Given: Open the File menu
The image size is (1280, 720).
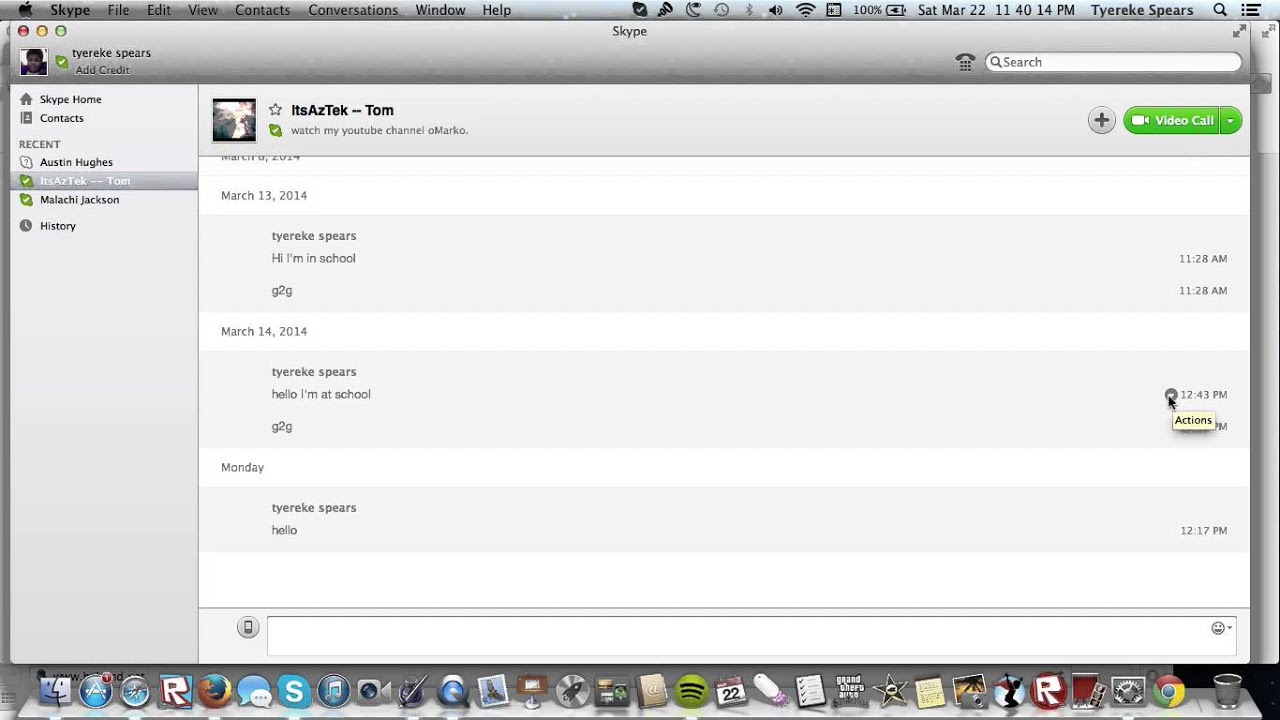Looking at the screenshot, I should [x=118, y=10].
